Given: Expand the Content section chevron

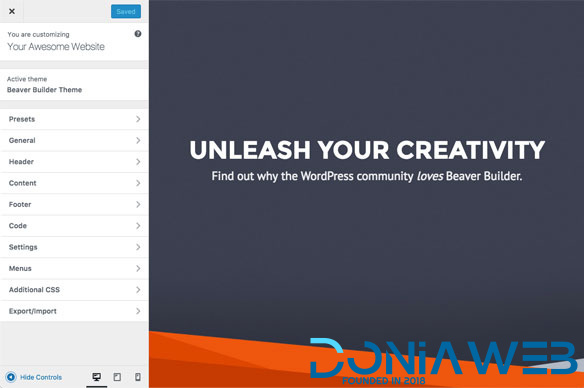Looking at the screenshot, I should [138, 183].
